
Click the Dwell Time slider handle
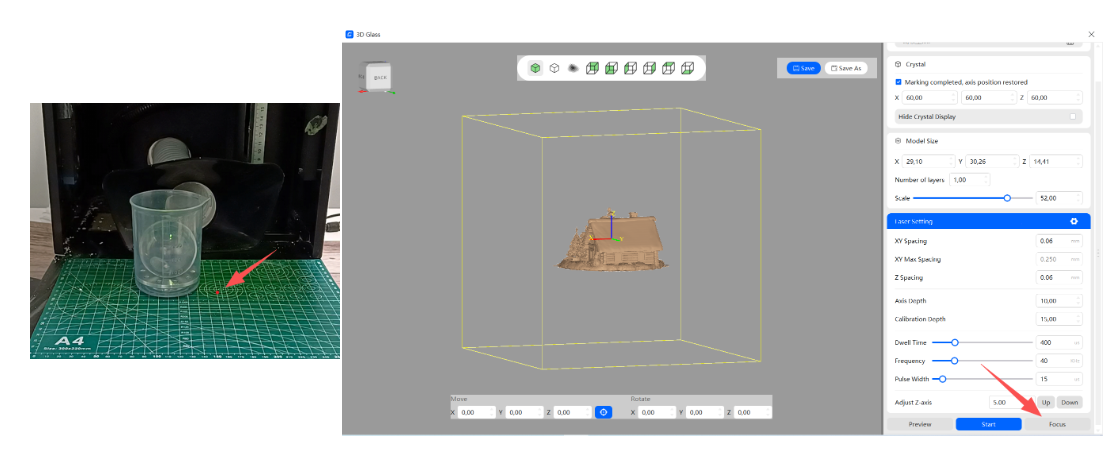(955, 342)
